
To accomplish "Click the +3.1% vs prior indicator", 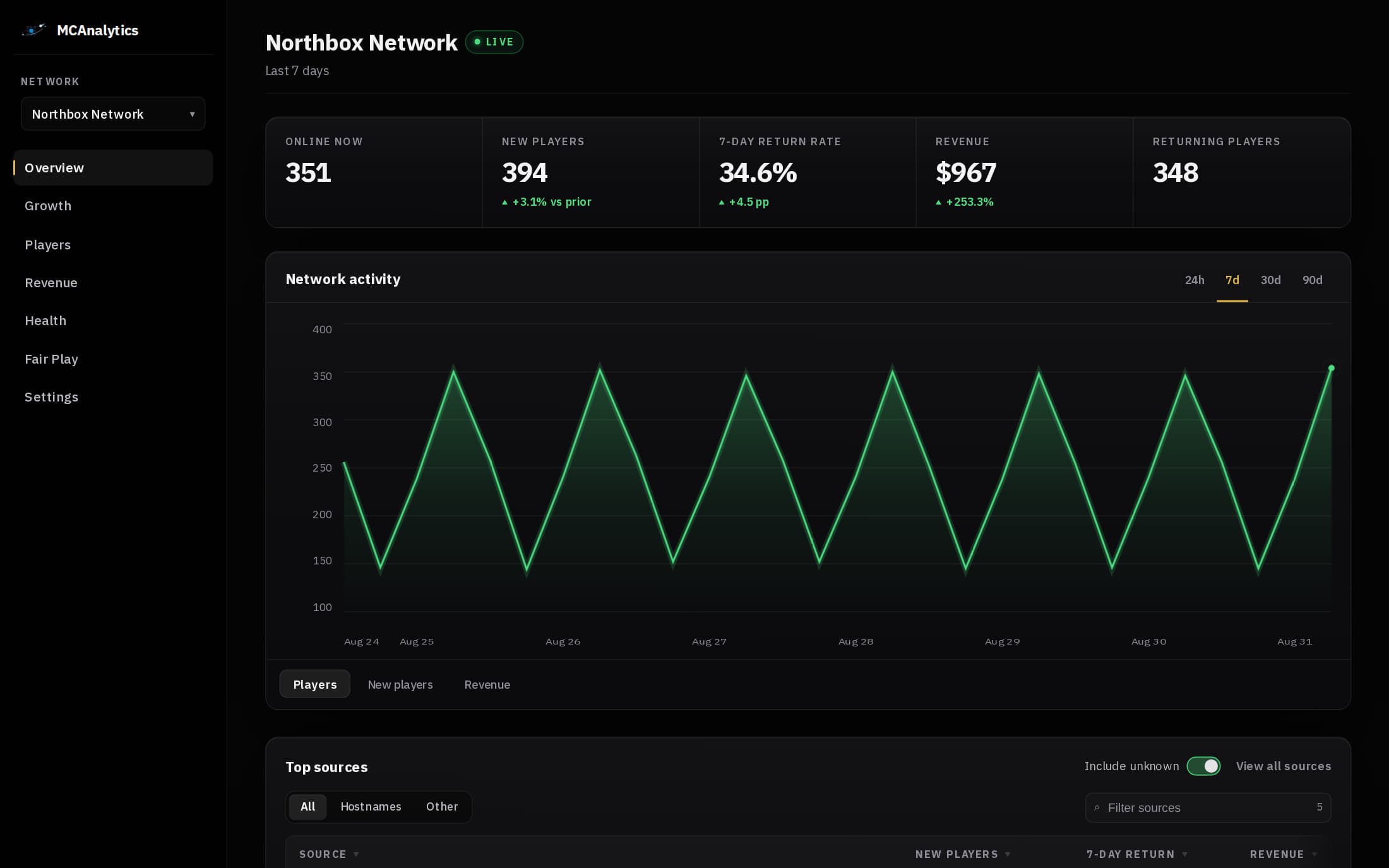I will pos(547,202).
